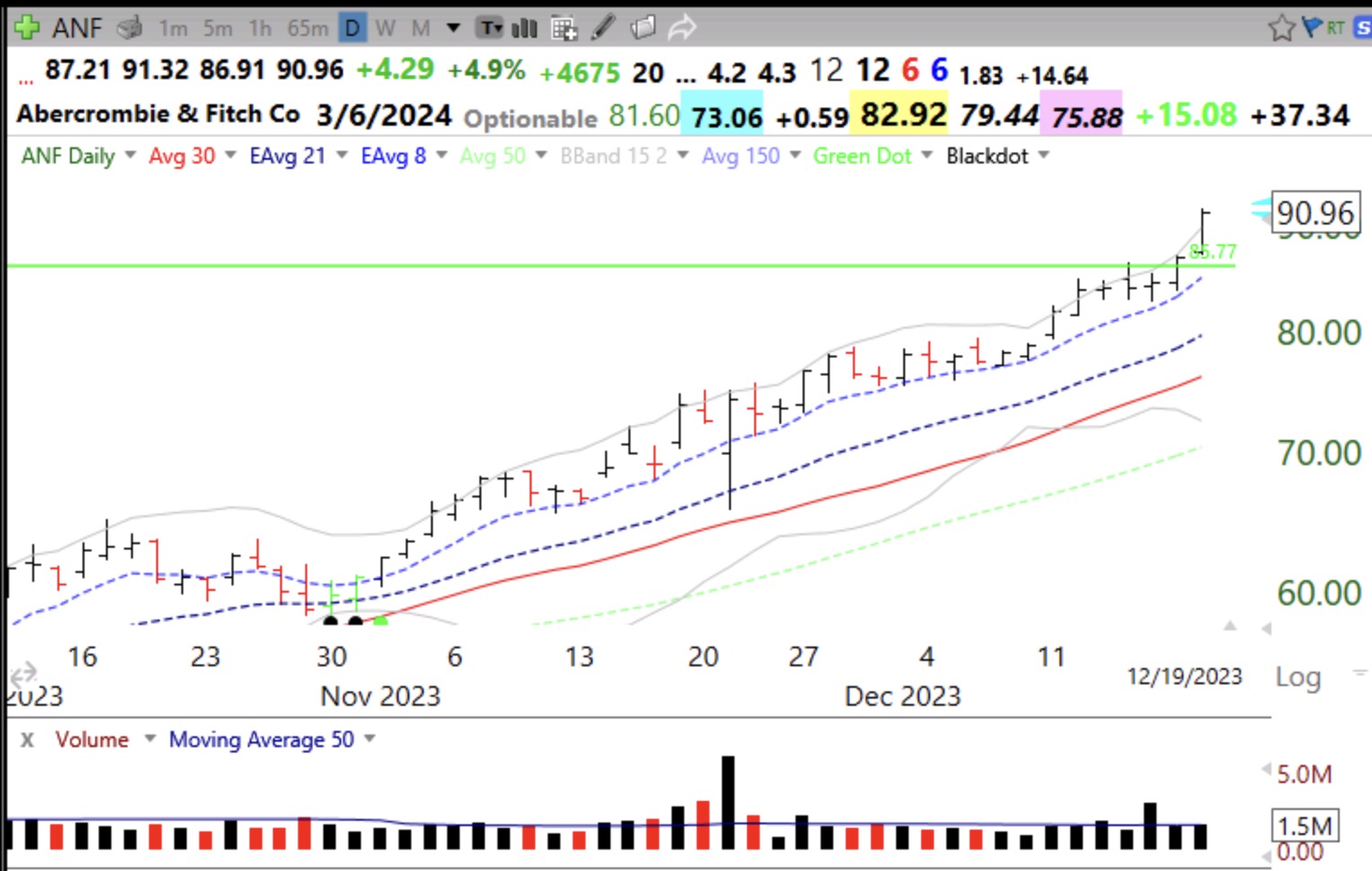Click the last price 90.96 in quote row

point(310,69)
